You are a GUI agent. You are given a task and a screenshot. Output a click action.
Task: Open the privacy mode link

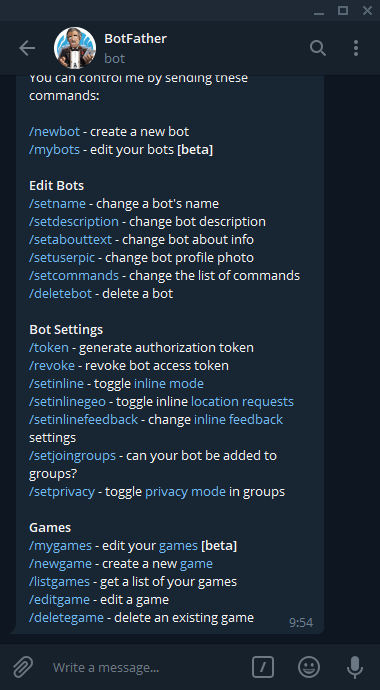185,492
